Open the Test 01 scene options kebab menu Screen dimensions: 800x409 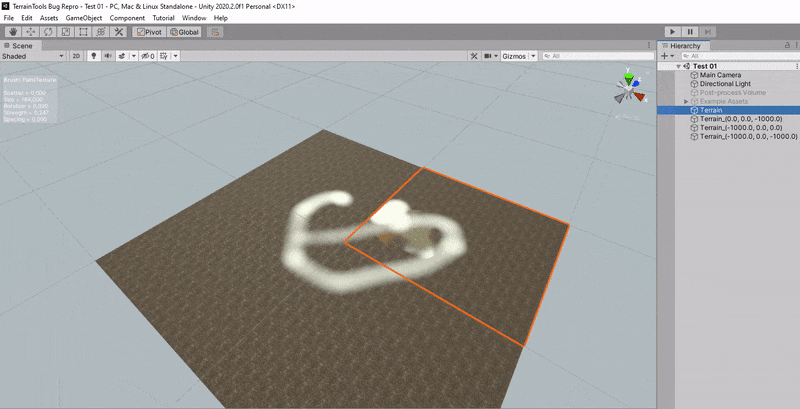[x=796, y=66]
